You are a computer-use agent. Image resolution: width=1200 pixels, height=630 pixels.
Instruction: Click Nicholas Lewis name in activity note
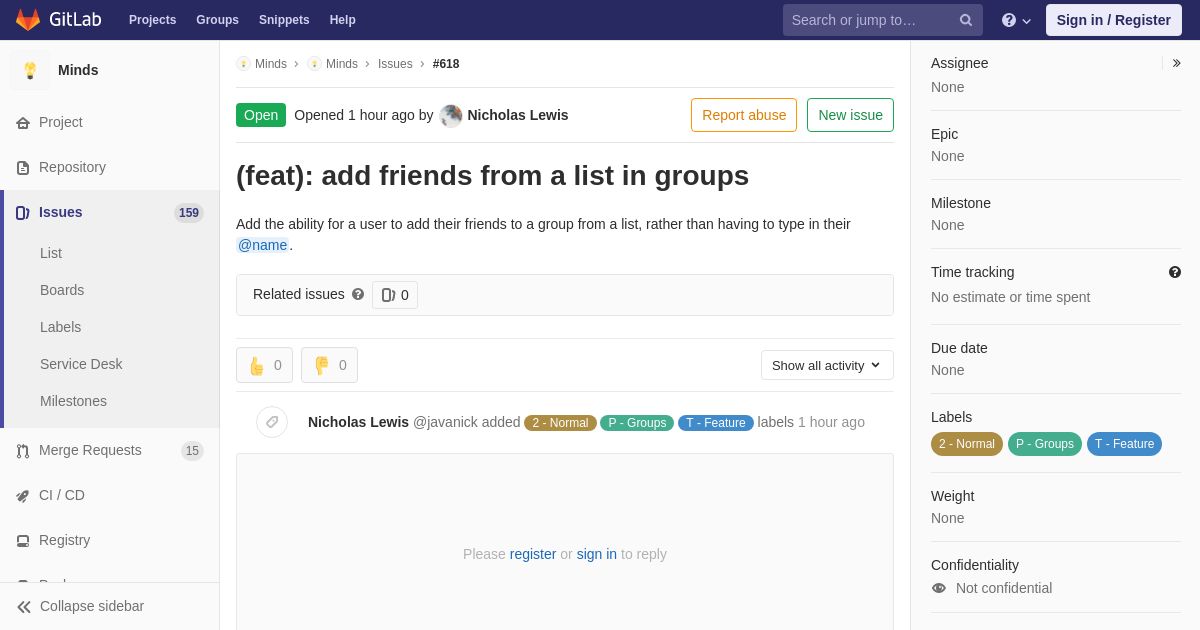(358, 422)
